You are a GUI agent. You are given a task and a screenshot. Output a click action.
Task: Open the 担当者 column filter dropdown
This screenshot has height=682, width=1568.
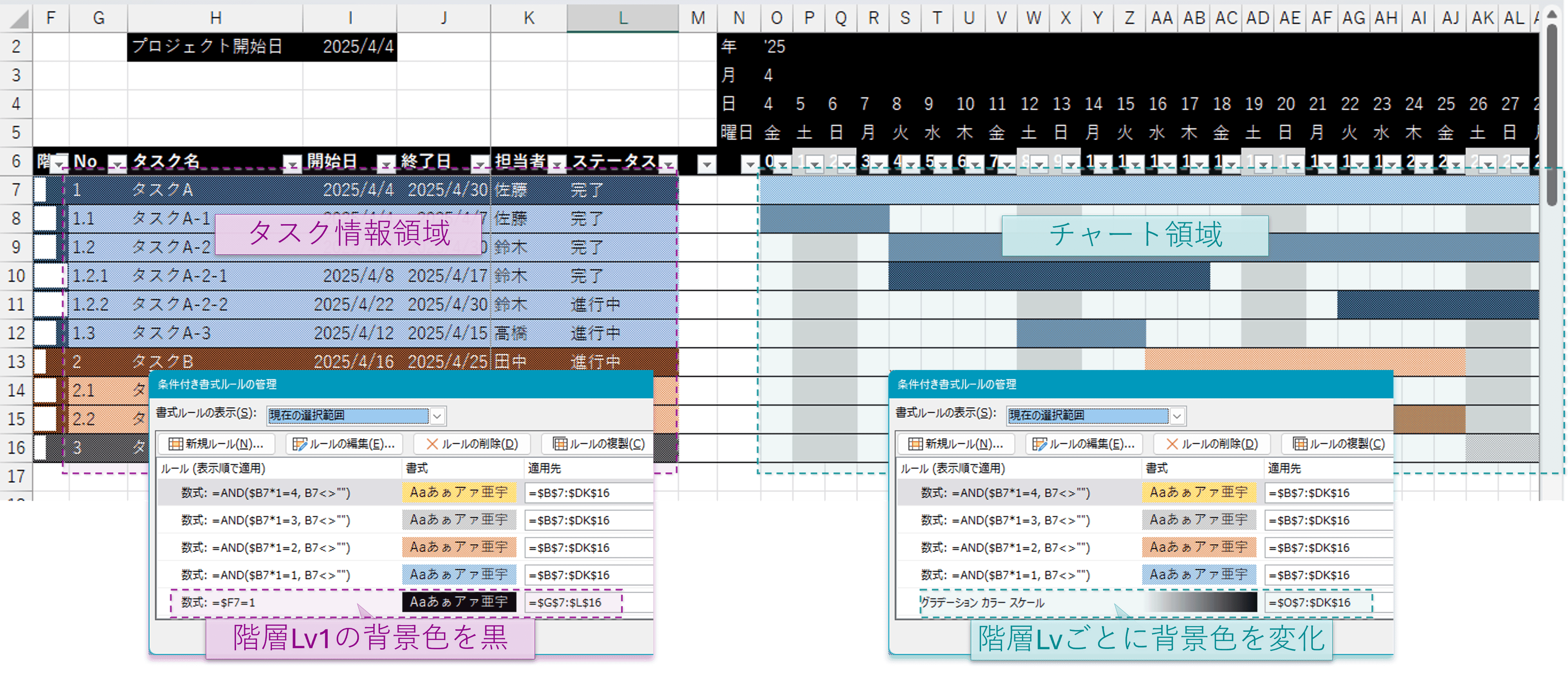click(x=557, y=164)
